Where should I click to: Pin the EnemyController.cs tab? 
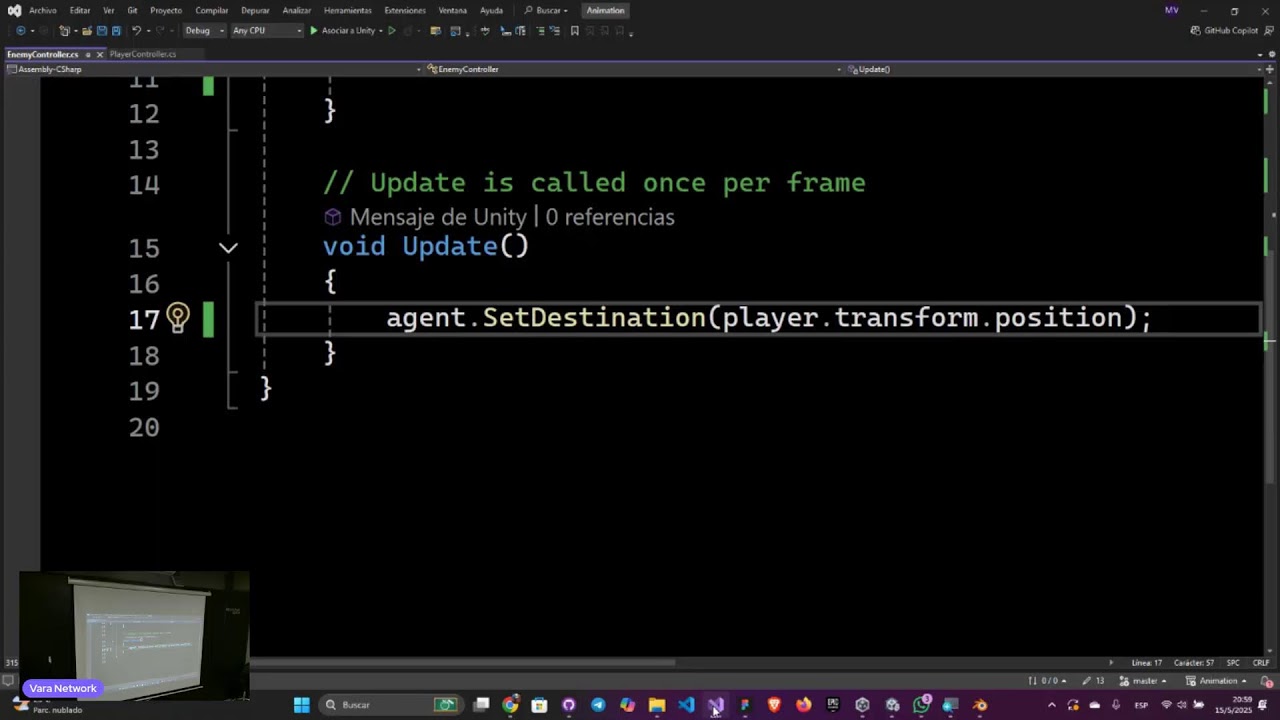tap(88, 54)
